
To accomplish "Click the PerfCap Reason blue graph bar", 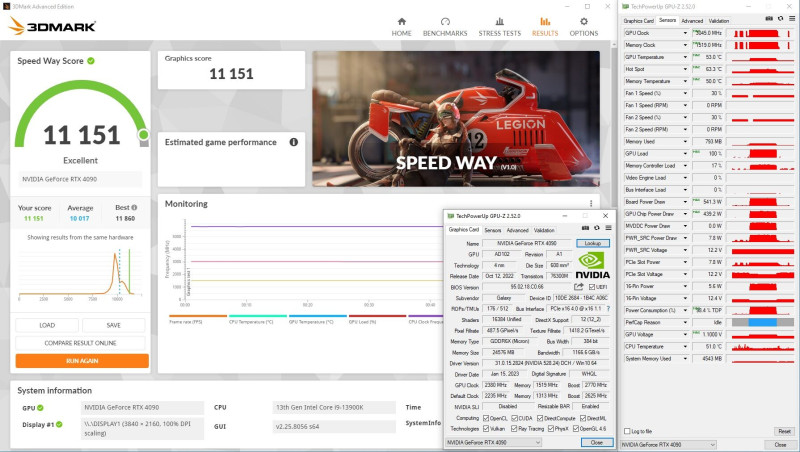I will coord(762,322).
